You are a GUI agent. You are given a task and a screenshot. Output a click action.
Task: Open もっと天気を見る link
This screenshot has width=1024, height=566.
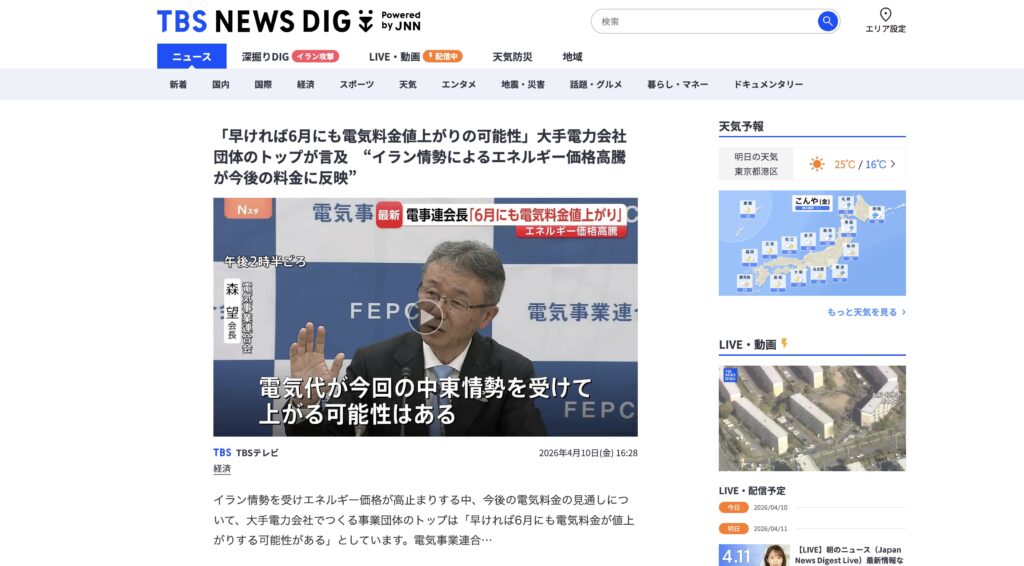coord(866,312)
